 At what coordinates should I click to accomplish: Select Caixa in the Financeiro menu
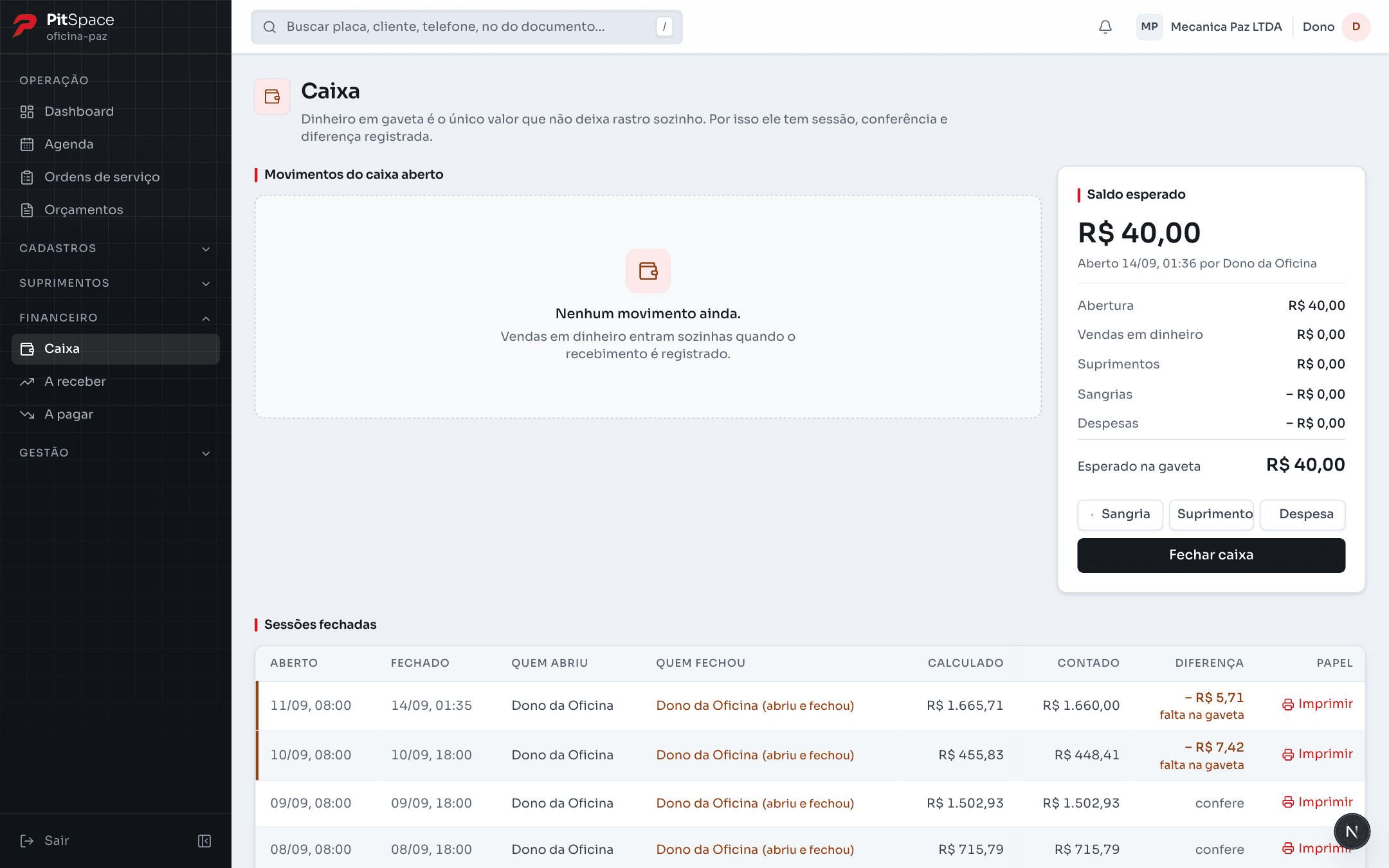116,349
